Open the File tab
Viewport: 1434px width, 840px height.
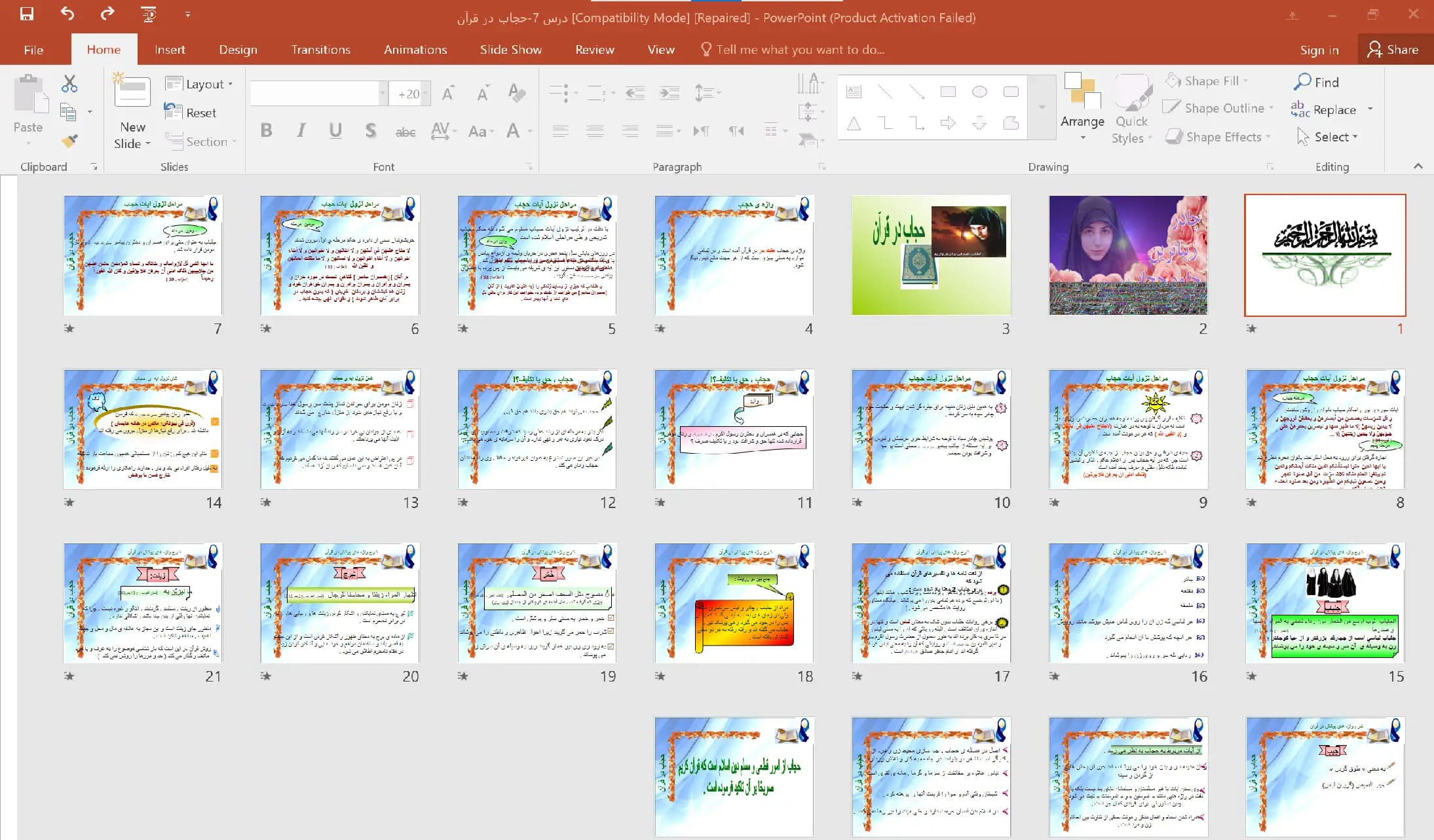point(33,50)
